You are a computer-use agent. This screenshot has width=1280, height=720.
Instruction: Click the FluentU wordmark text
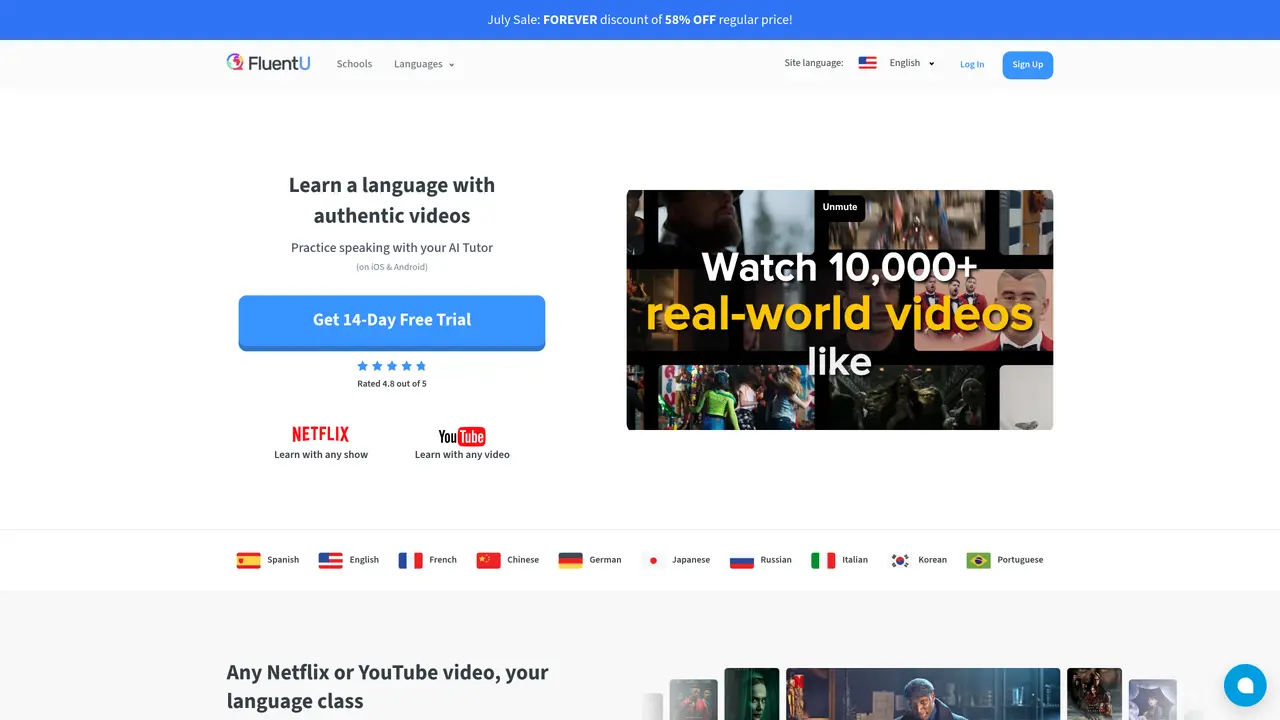tap(279, 63)
